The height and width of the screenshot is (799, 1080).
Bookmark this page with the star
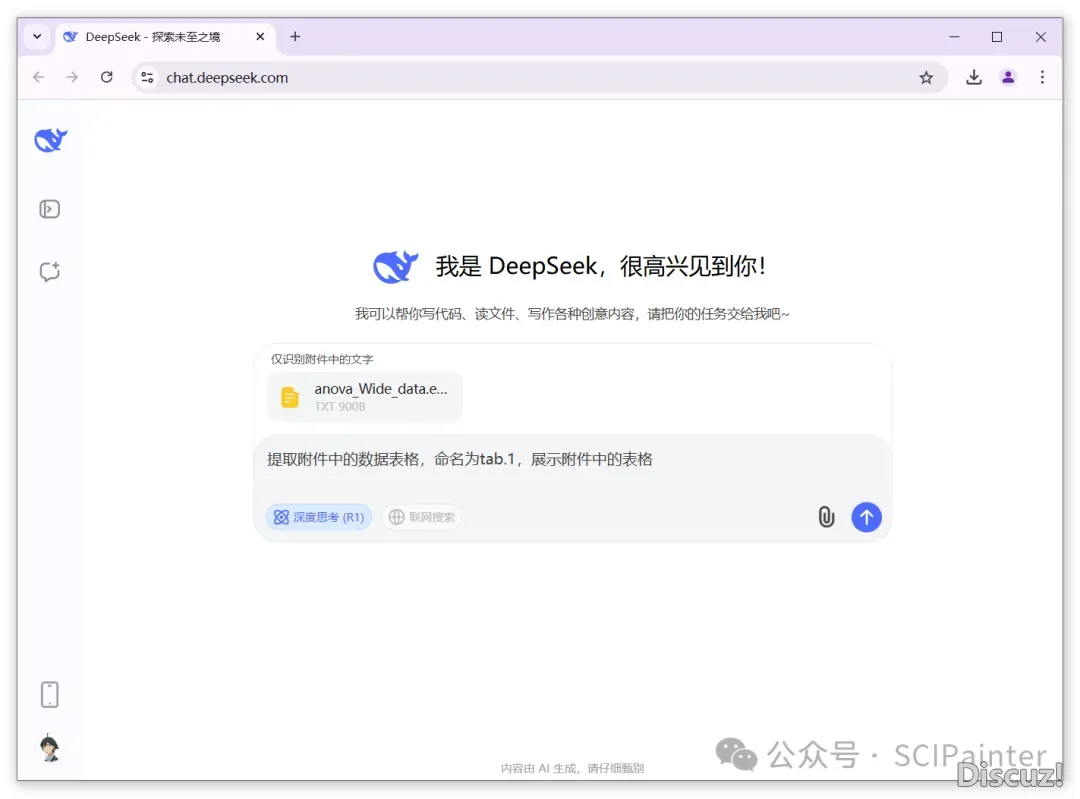click(926, 77)
